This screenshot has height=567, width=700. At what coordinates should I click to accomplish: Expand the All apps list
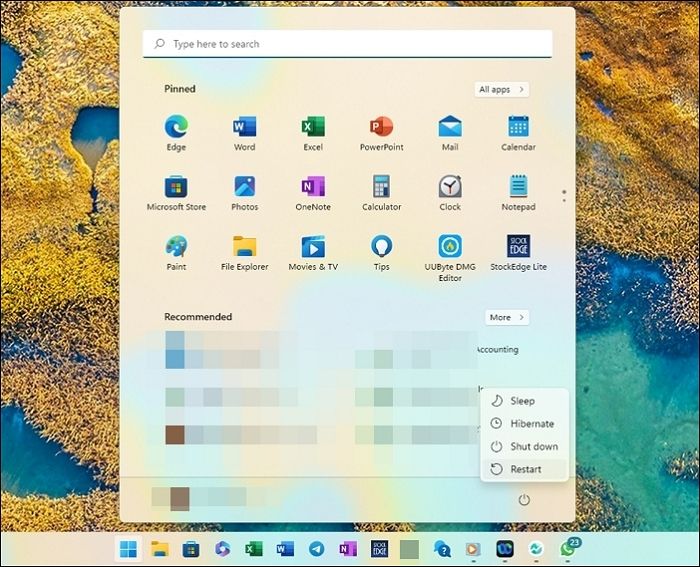(501, 89)
